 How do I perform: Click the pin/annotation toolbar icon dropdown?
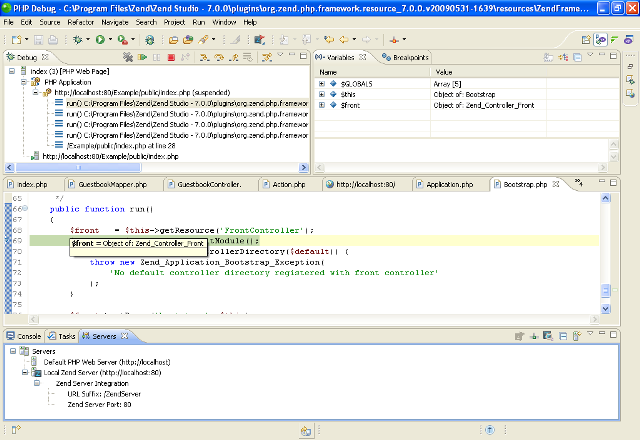pyautogui.click(x=404, y=40)
